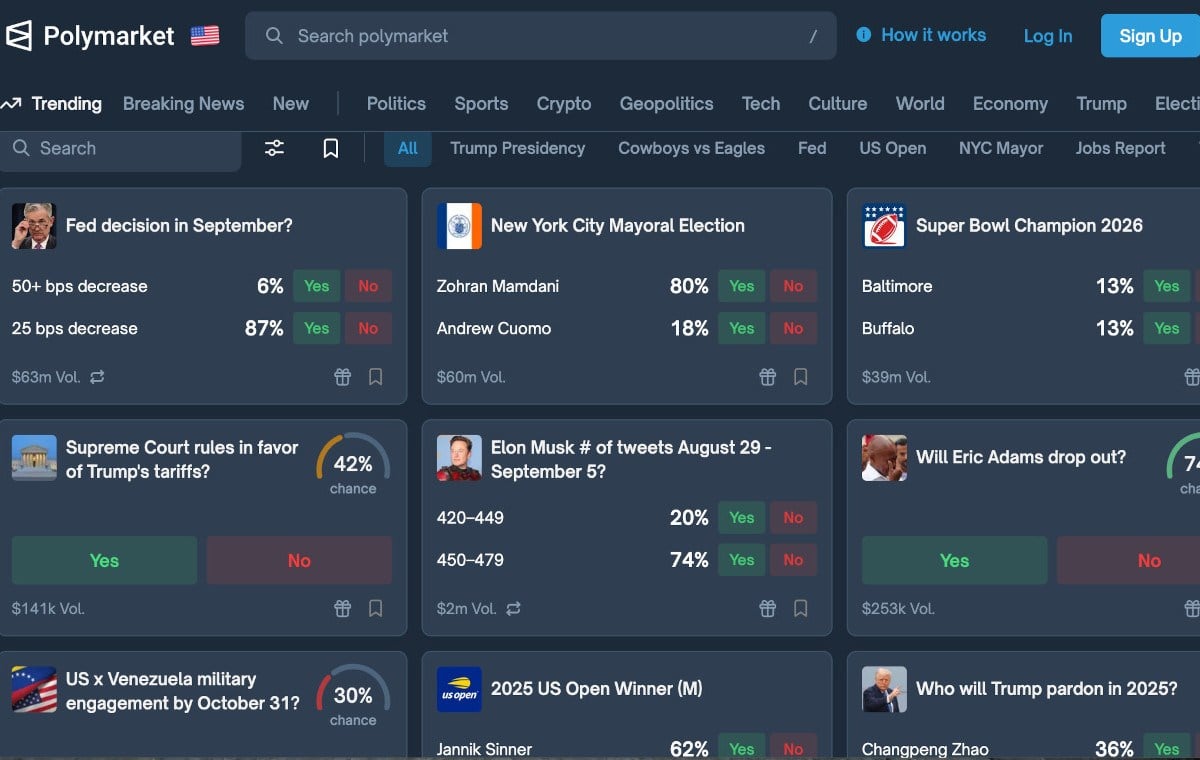Select the NYC Mayor filter chip
The width and height of the screenshot is (1200, 760).
[1001, 148]
